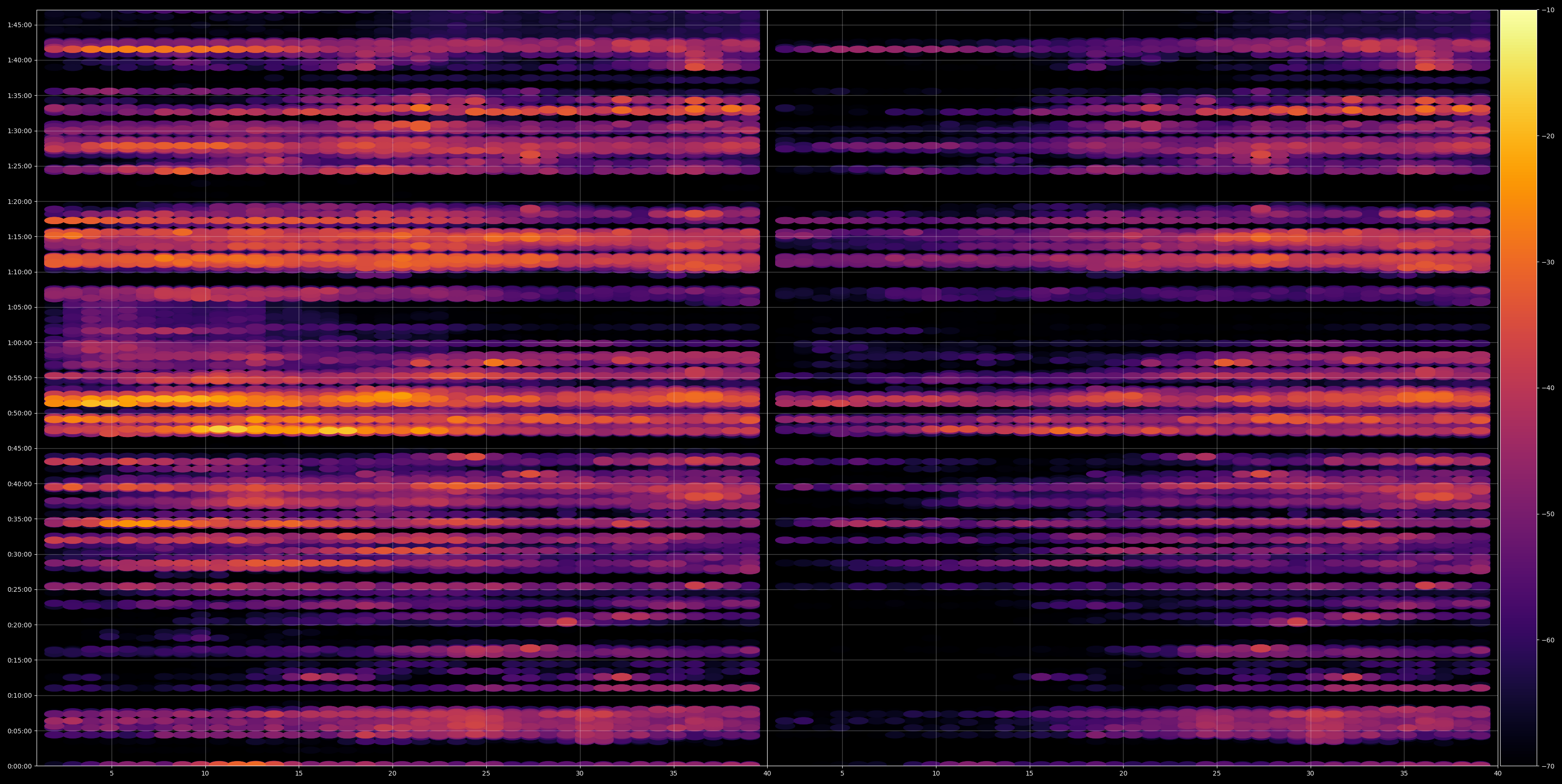Click the 1:10:00 time label
Screen dimensions: 1562x784
click(19, 271)
